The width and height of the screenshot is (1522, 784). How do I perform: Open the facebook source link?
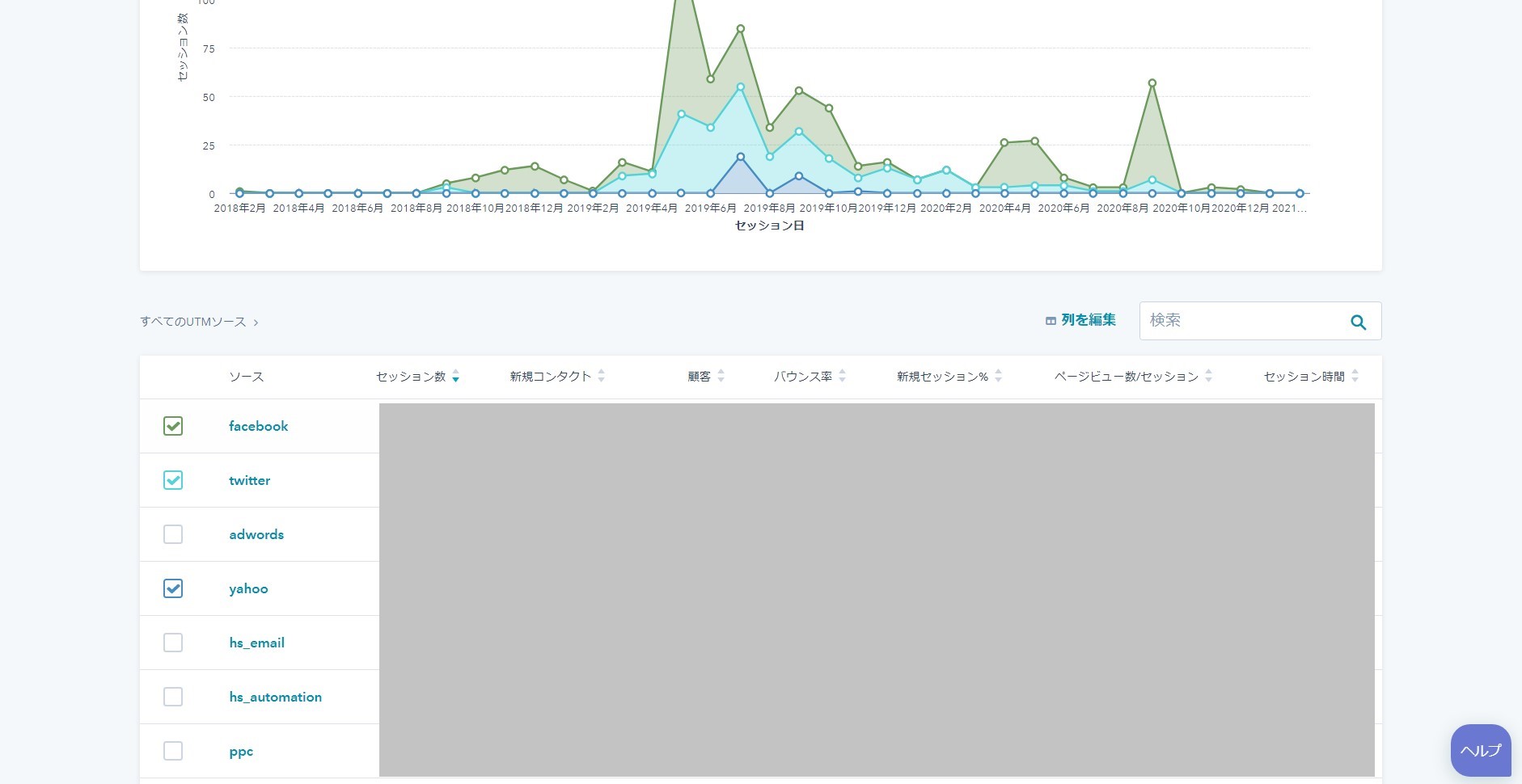258,426
